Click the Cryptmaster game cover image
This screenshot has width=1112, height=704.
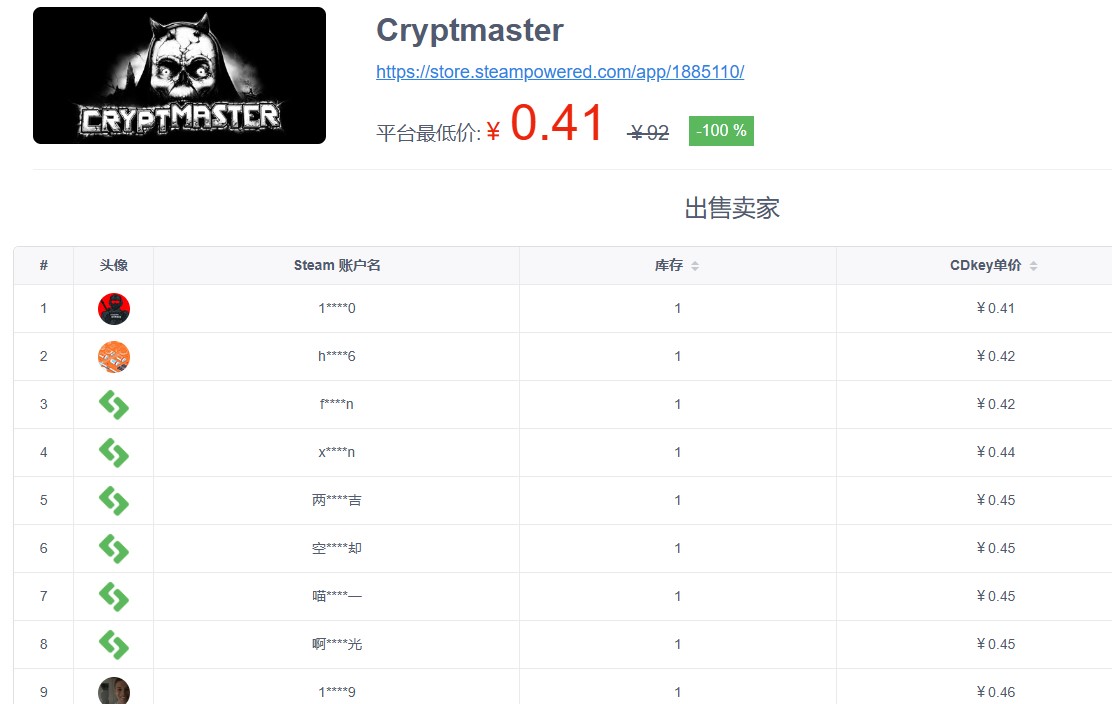pos(179,76)
